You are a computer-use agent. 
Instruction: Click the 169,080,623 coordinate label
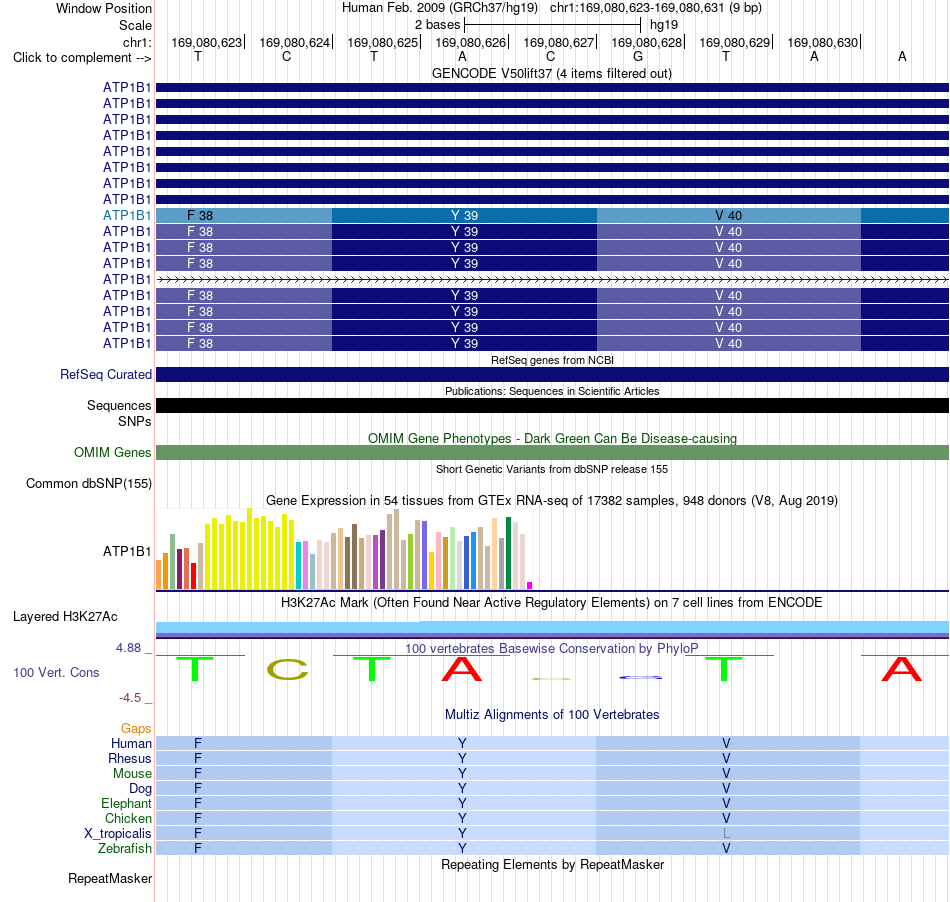(x=207, y=42)
